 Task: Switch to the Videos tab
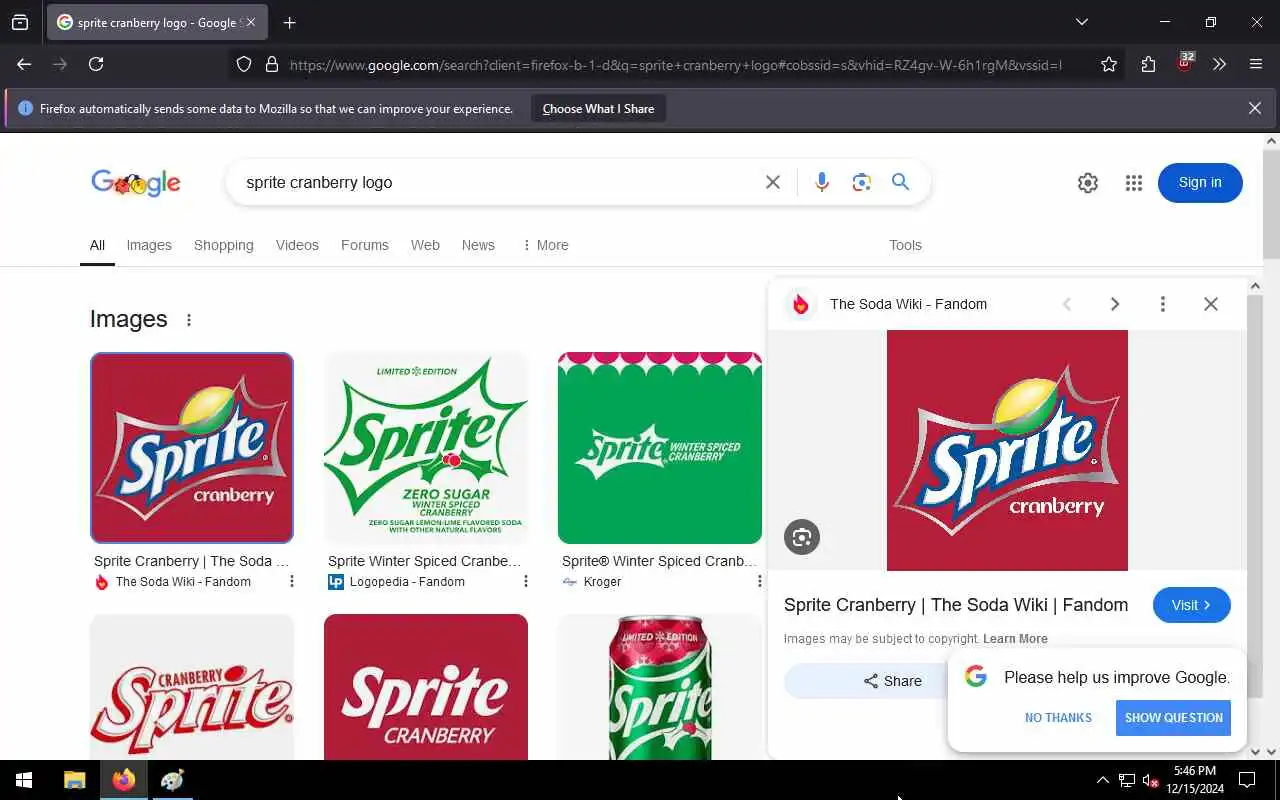point(297,245)
